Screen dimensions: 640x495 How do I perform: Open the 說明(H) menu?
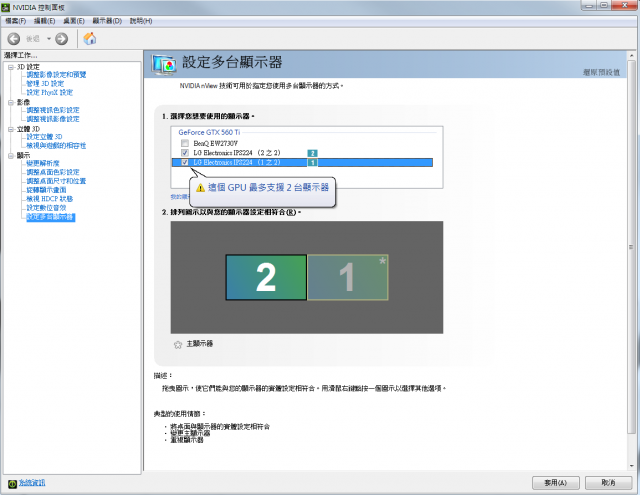[141, 21]
